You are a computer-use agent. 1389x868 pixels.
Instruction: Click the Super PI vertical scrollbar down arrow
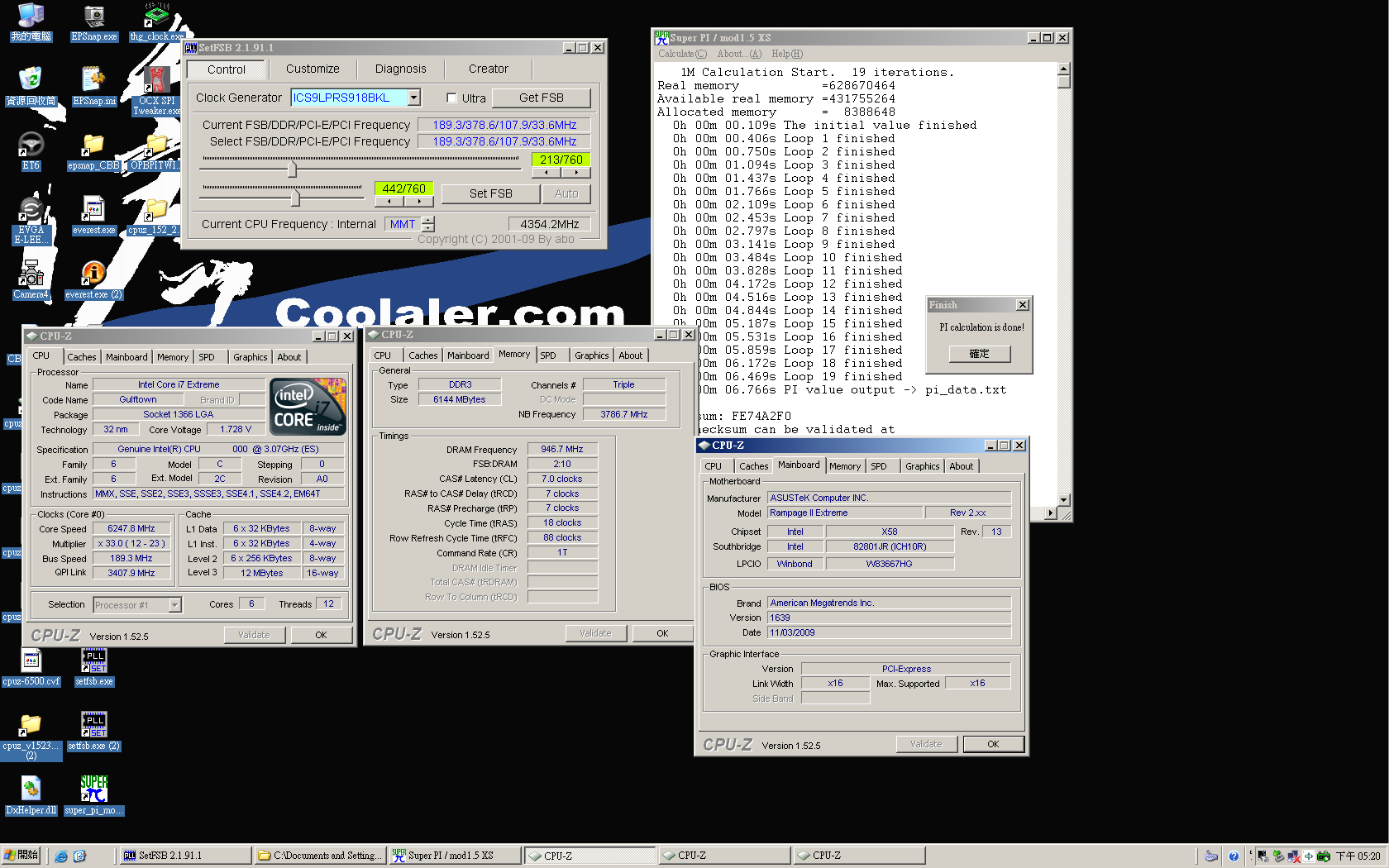pyautogui.click(x=1064, y=500)
